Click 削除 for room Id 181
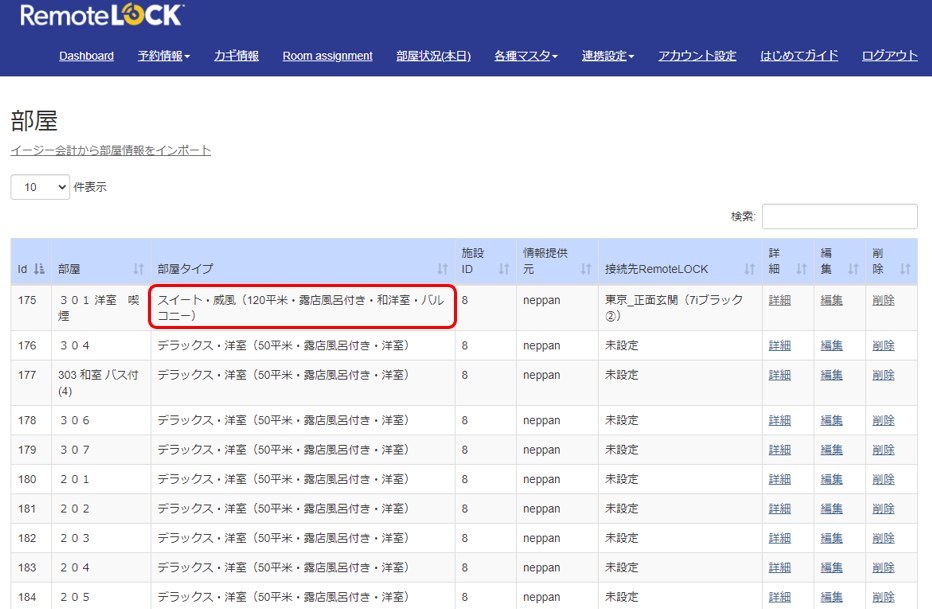 click(x=883, y=509)
